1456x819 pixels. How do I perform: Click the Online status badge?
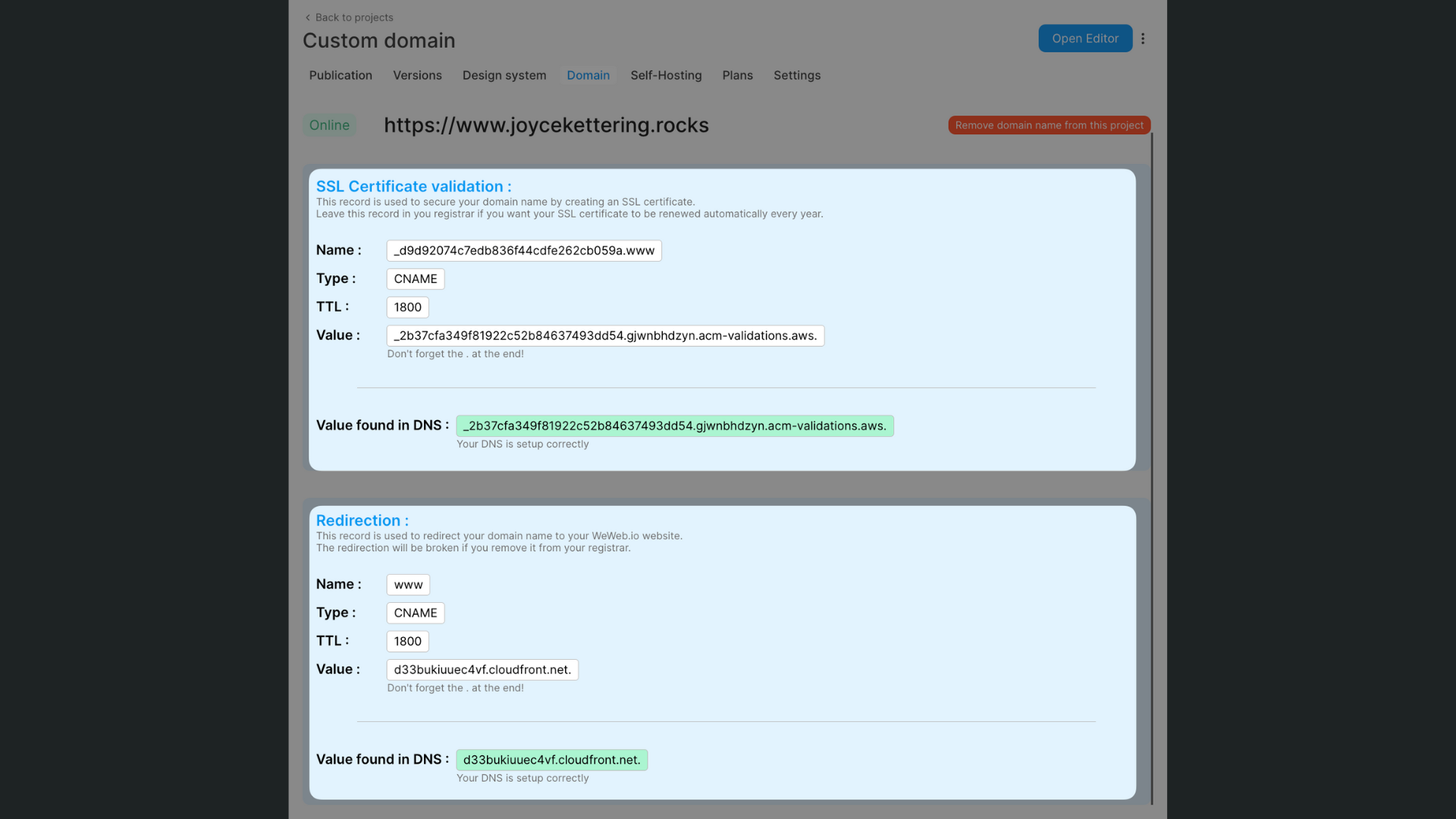[329, 124]
